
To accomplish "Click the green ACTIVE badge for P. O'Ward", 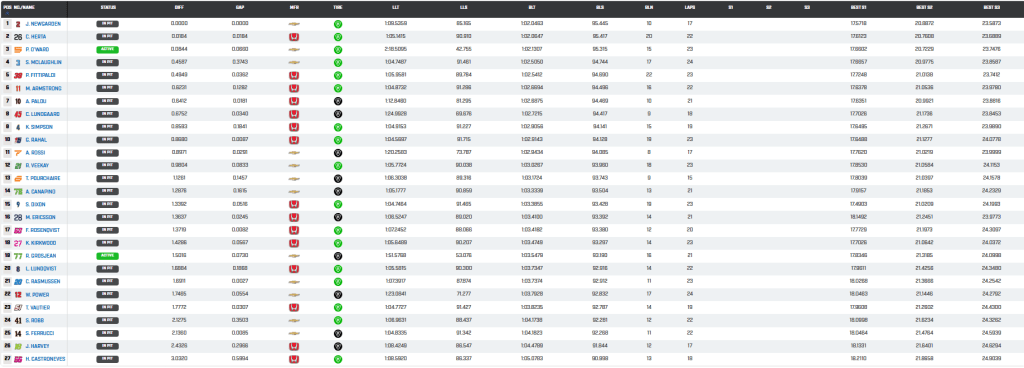I will 107,50.
